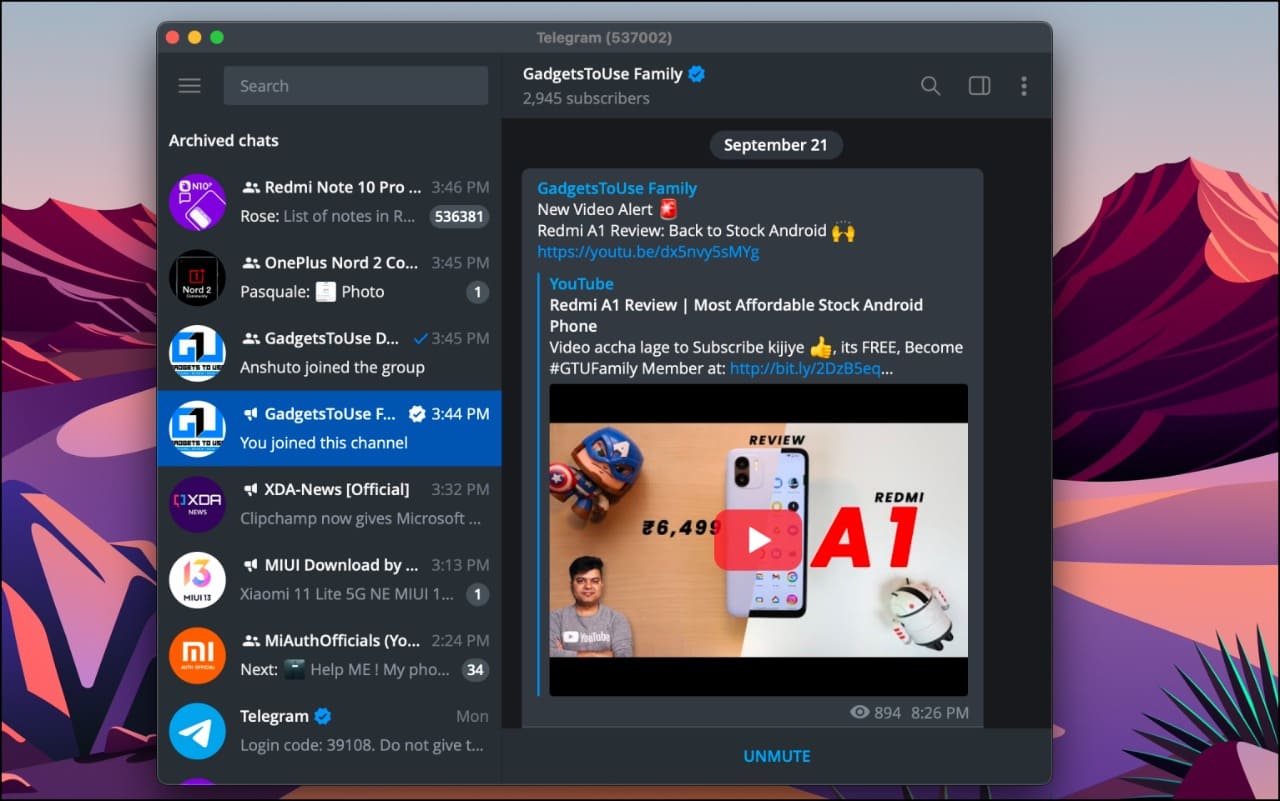
Task: Click the September 21 date marker
Action: (776, 145)
